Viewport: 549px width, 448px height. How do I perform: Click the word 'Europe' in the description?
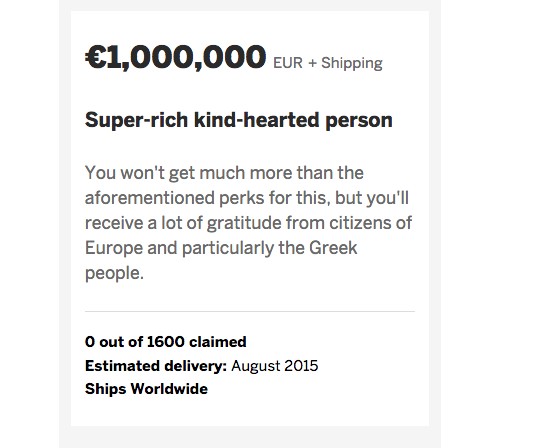click(x=114, y=248)
